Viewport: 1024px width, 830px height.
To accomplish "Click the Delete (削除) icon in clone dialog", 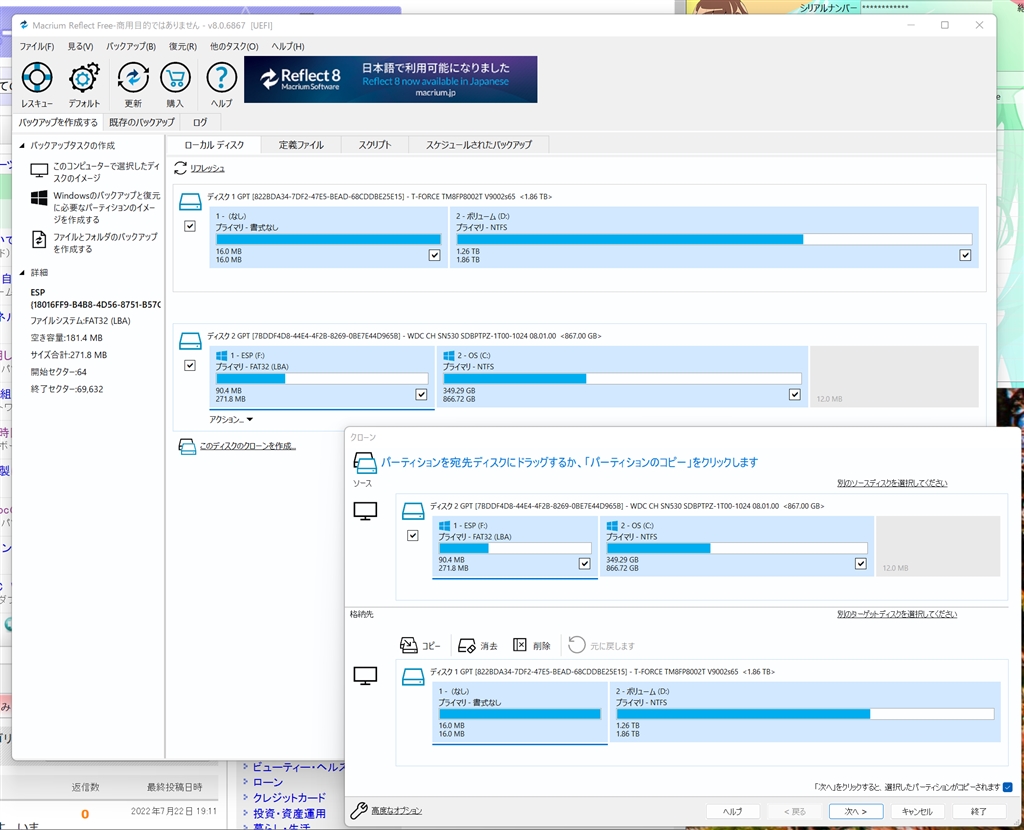I will click(x=520, y=645).
